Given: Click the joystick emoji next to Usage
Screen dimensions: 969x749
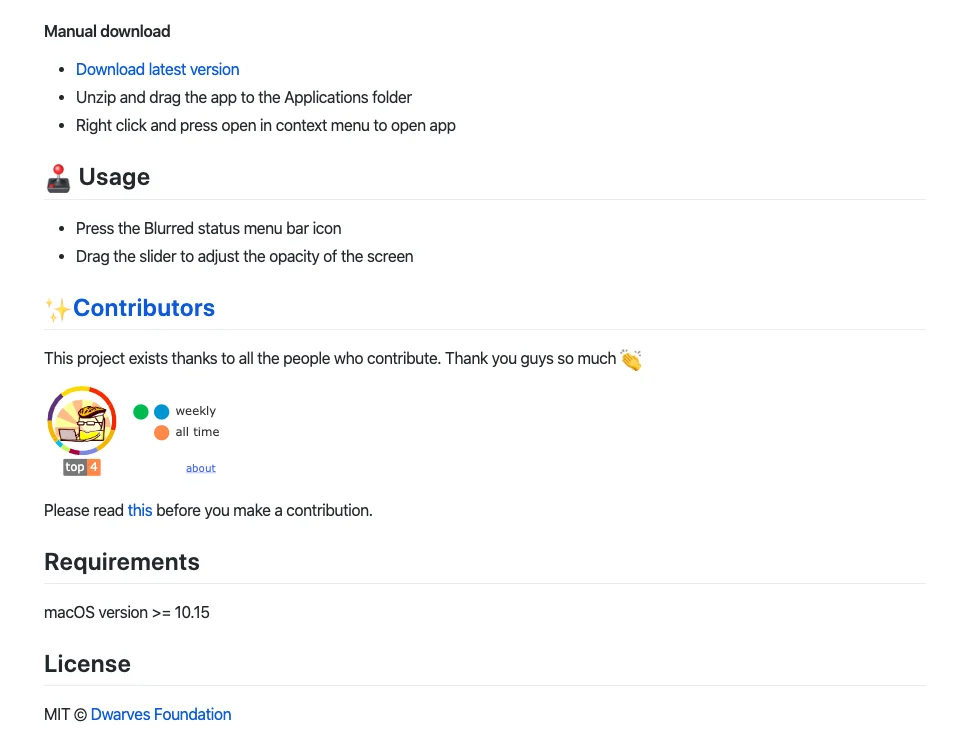Looking at the screenshot, I should pos(58,179).
